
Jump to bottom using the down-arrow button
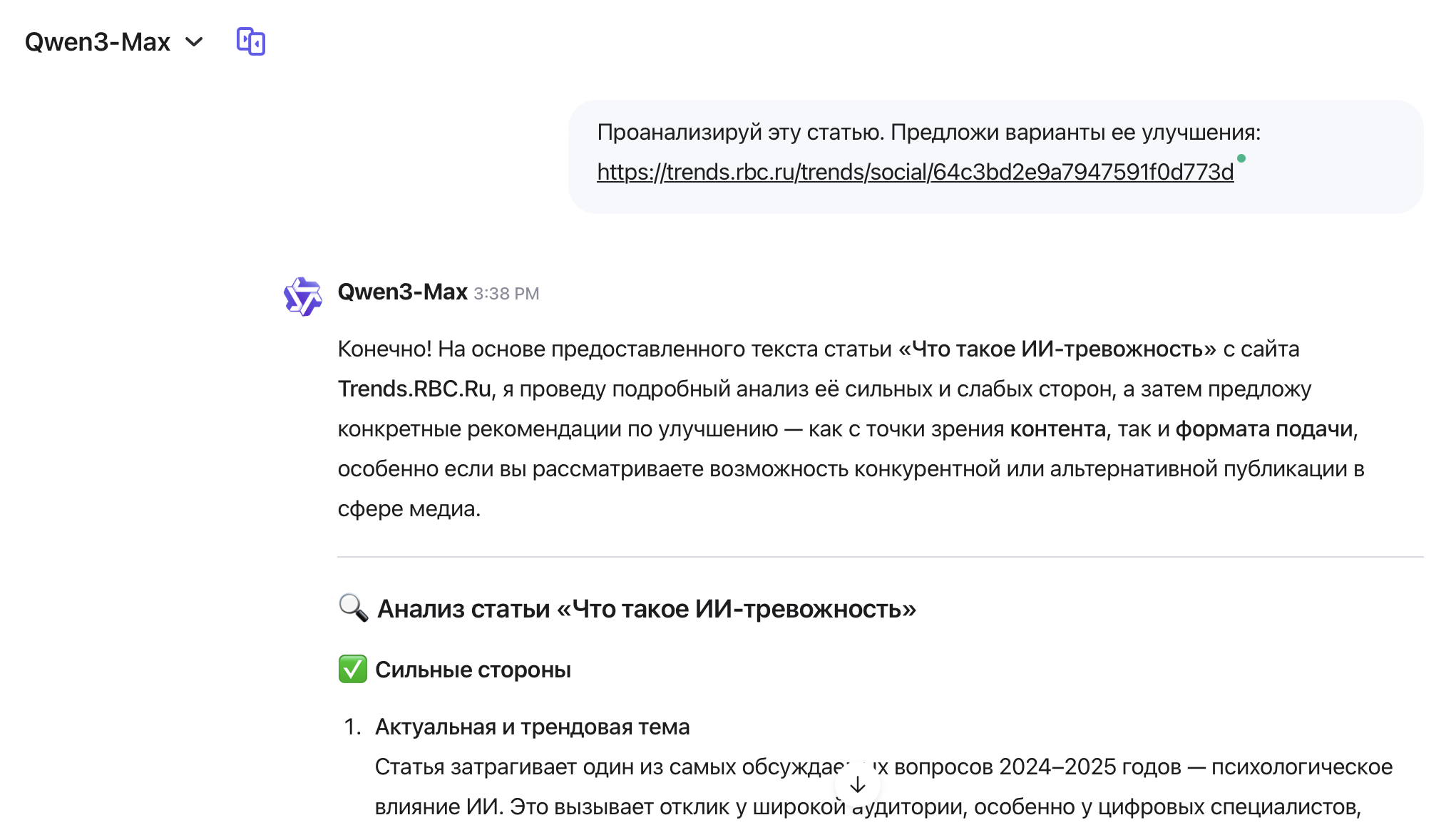(858, 785)
